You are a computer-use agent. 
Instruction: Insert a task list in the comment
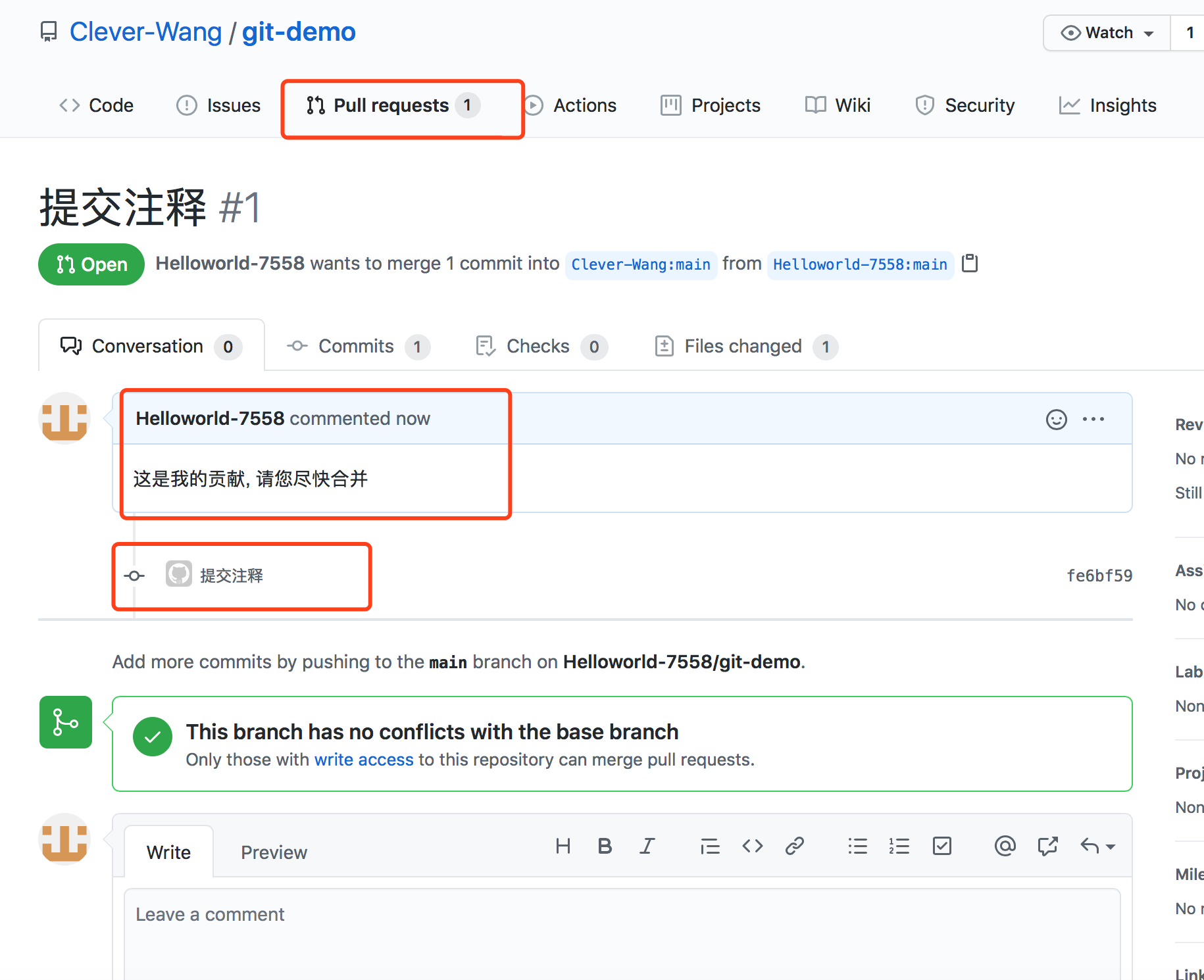(941, 846)
